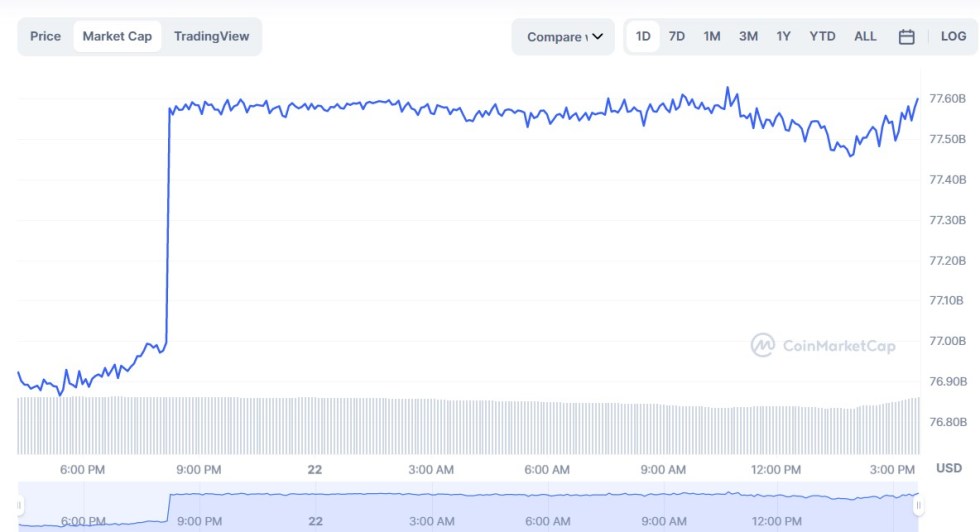Expand the Compare dropdown
The image size is (980, 532).
(564, 37)
